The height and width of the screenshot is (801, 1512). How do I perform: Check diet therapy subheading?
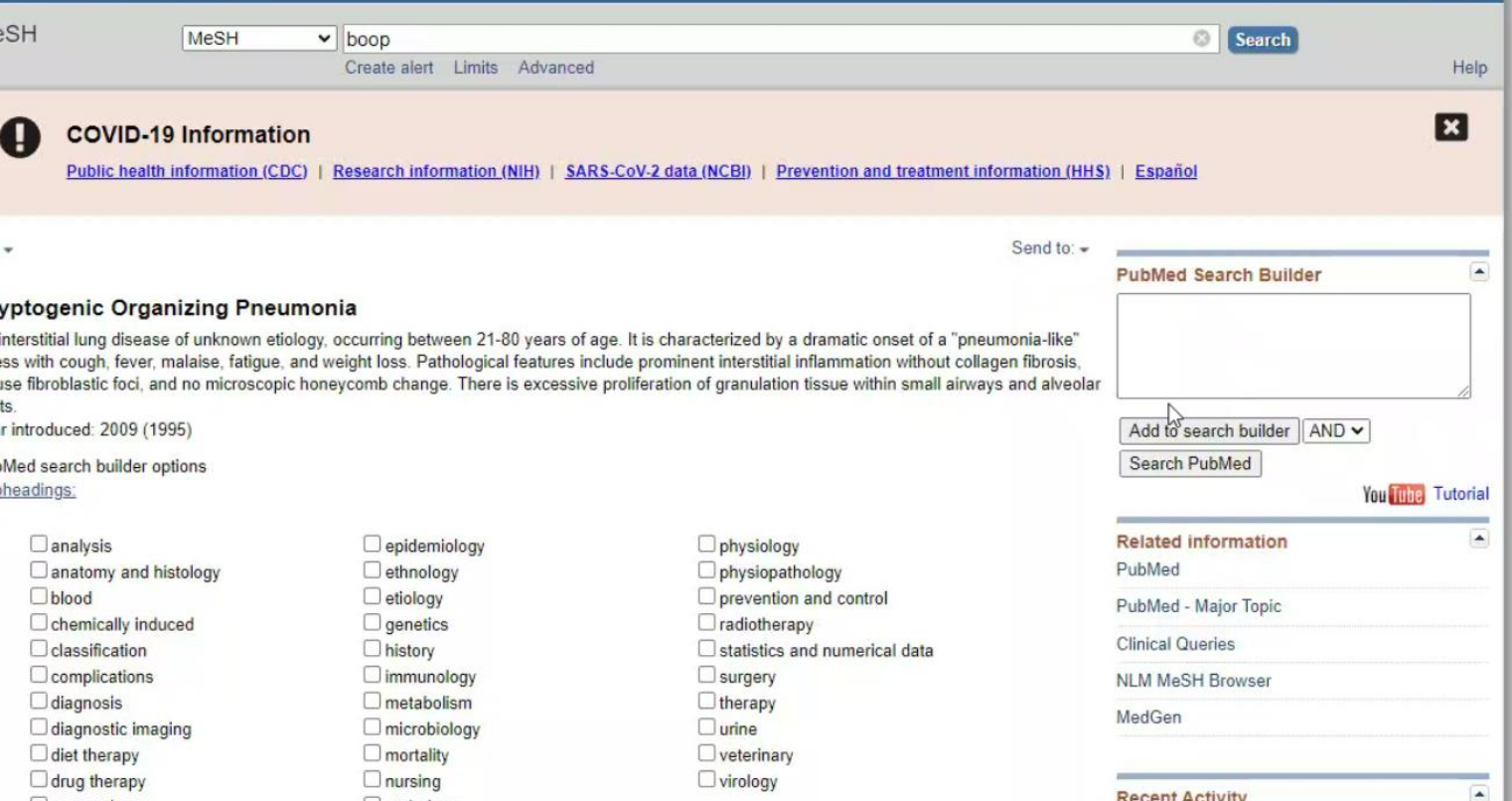click(x=39, y=753)
